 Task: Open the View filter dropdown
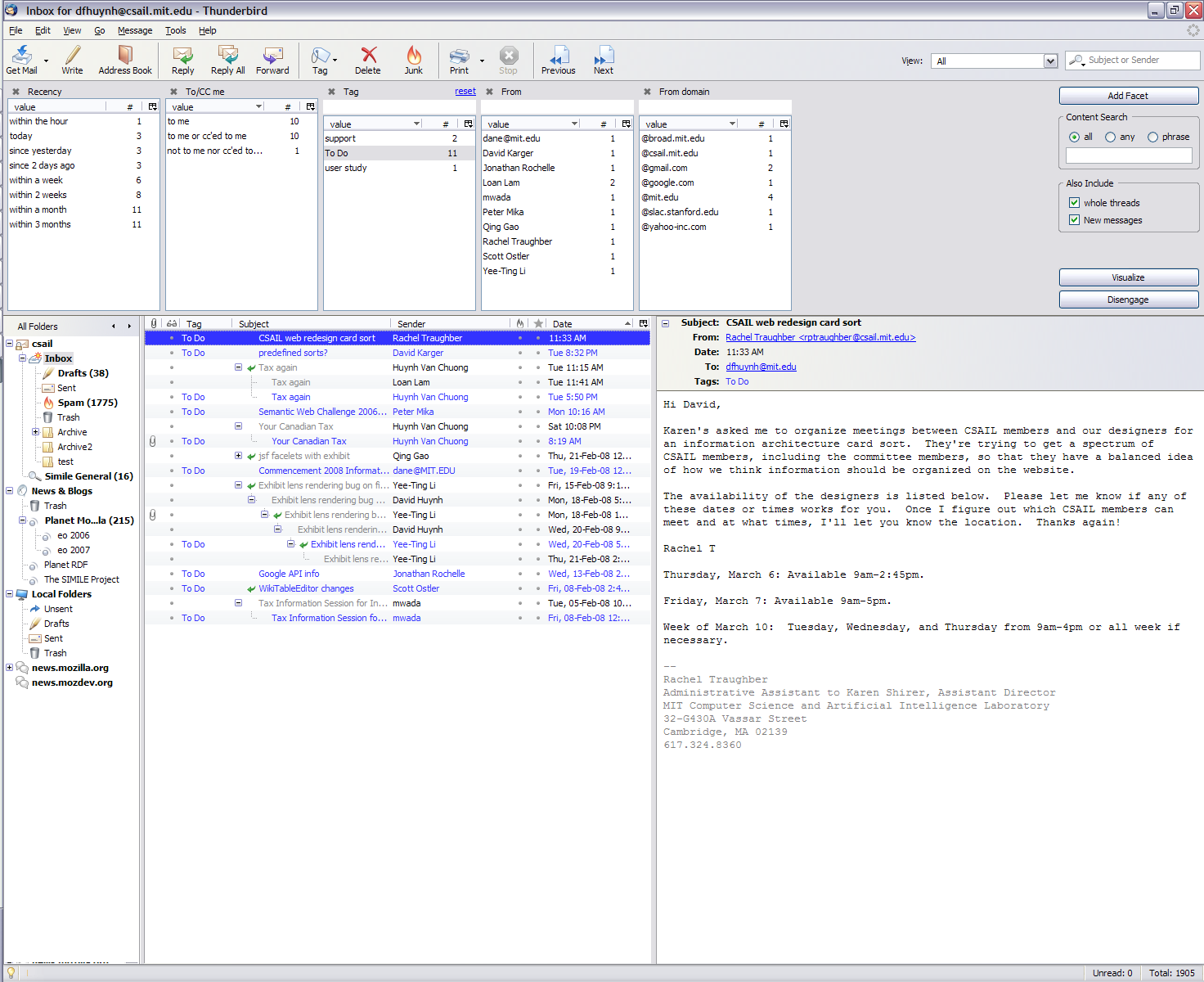click(x=1050, y=61)
